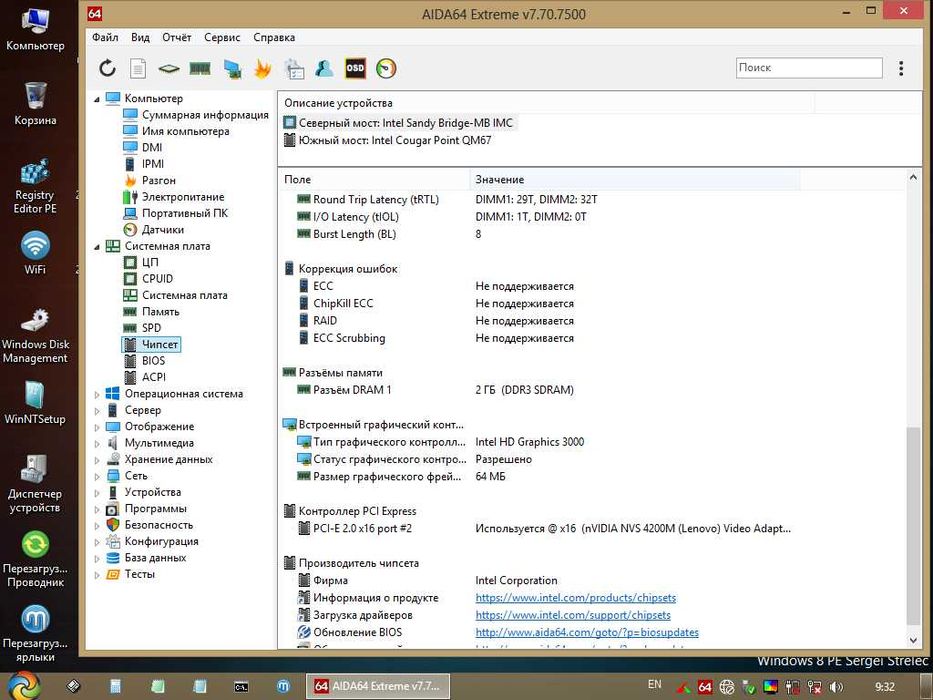
Task: Select the ACPI tree item
Action: 145,377
